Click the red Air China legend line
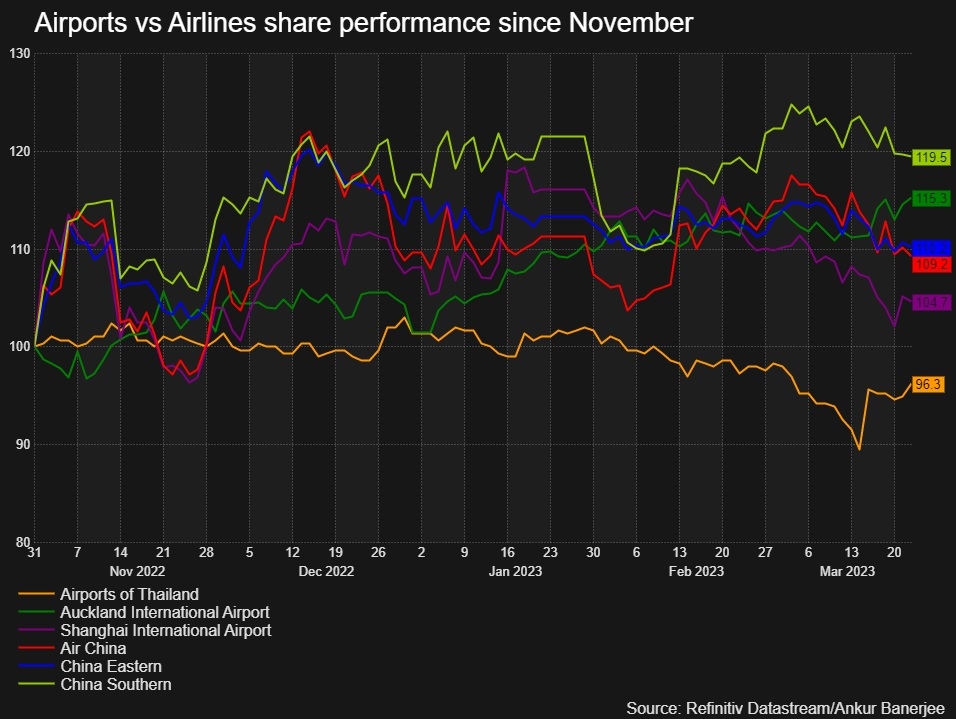 (37, 648)
